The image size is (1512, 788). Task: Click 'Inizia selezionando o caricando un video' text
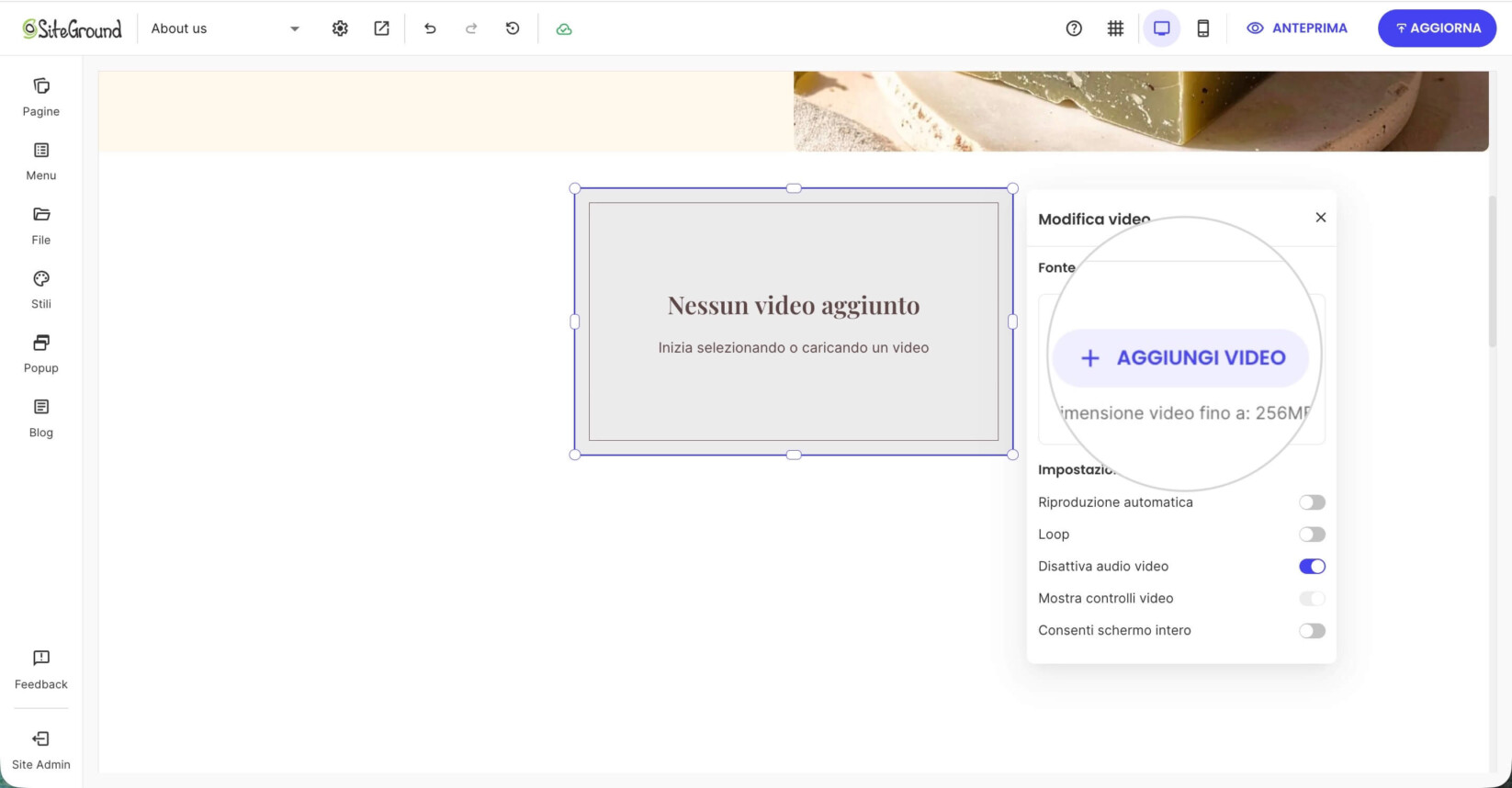click(x=794, y=348)
